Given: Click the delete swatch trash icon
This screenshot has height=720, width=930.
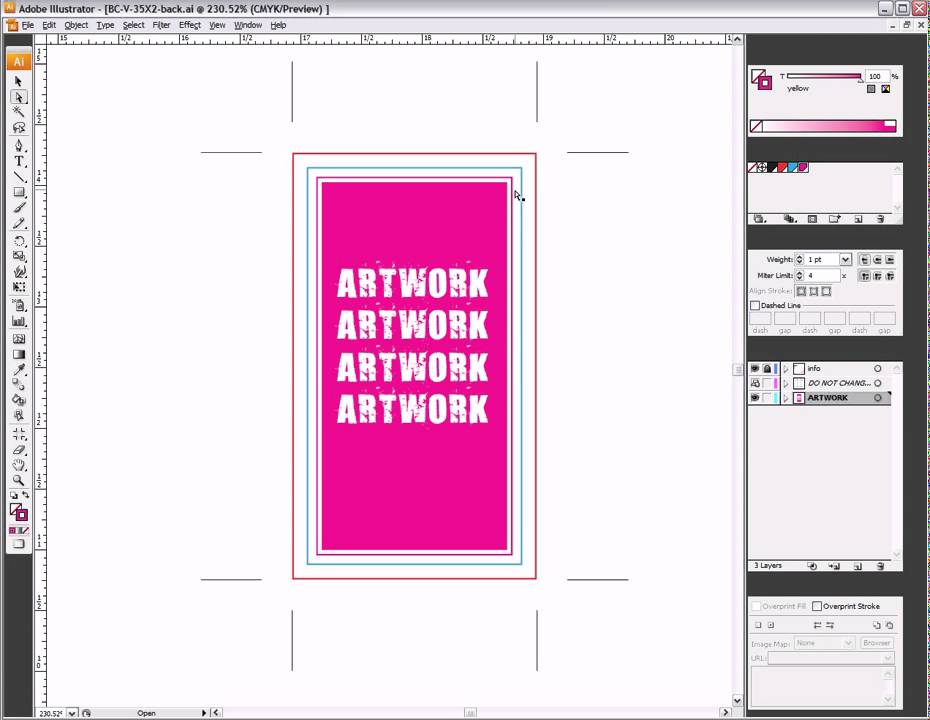Looking at the screenshot, I should [x=880, y=219].
